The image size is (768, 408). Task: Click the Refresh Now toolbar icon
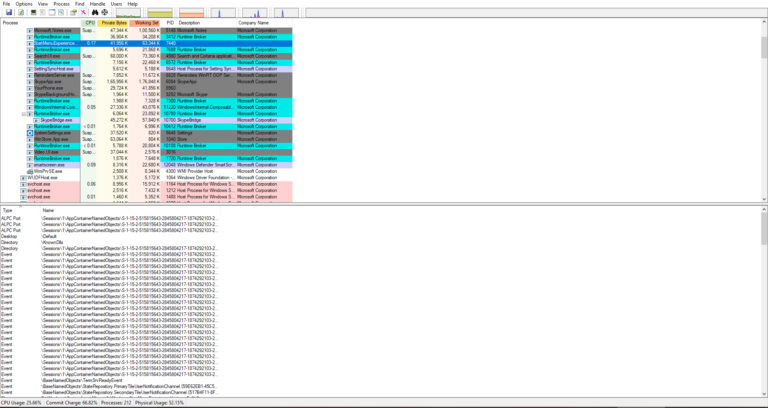tap(21, 12)
